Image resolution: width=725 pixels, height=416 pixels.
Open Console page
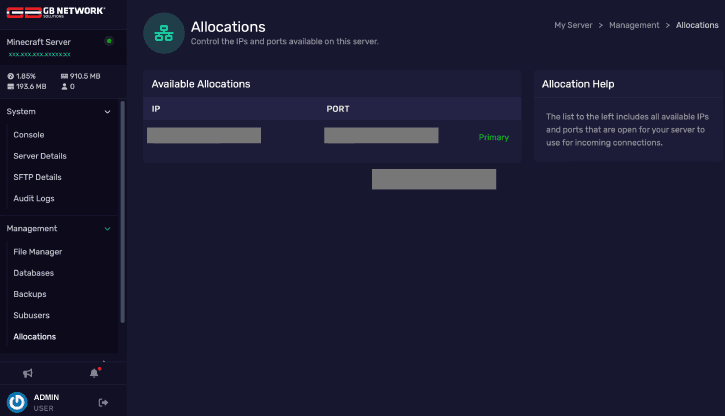tap(29, 135)
